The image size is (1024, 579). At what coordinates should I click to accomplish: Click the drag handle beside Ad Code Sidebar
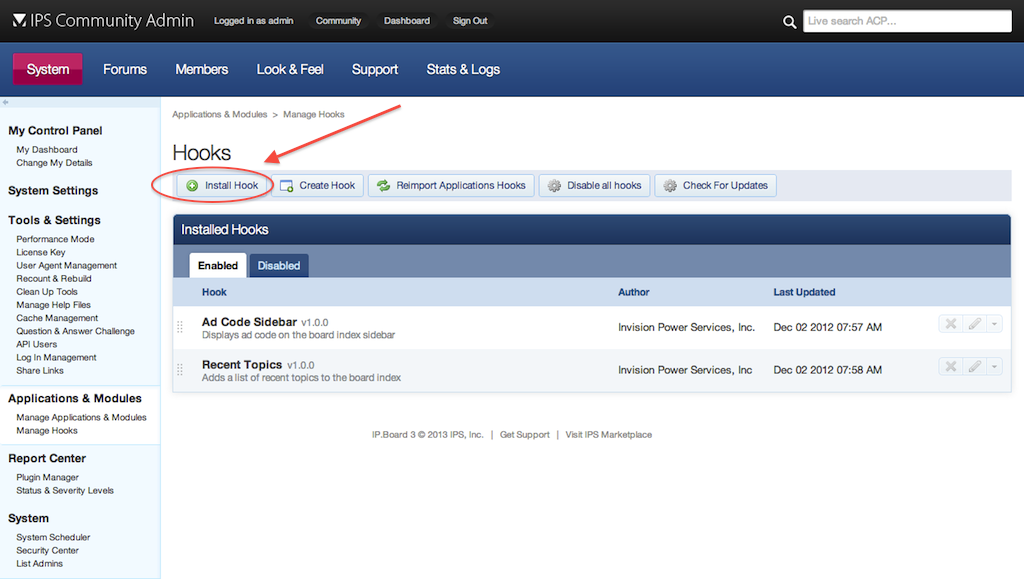point(180,327)
